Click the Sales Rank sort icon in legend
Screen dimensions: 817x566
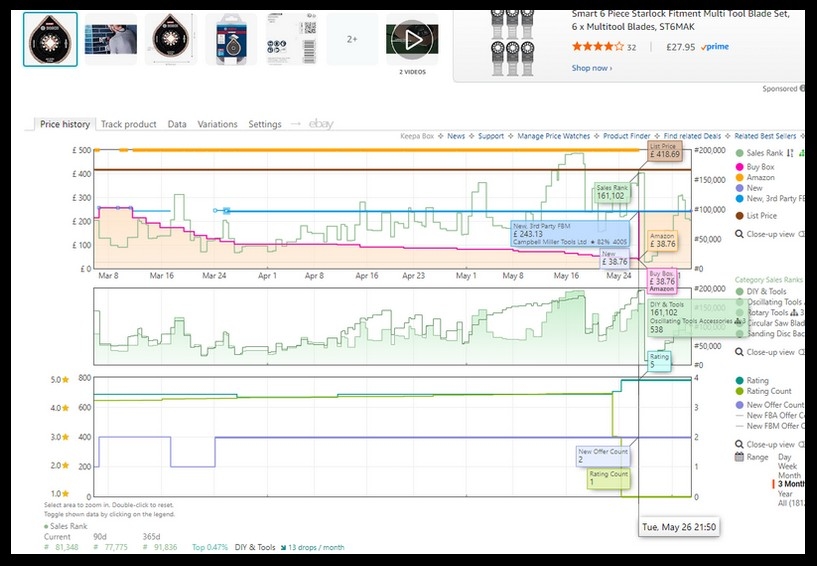coord(790,153)
